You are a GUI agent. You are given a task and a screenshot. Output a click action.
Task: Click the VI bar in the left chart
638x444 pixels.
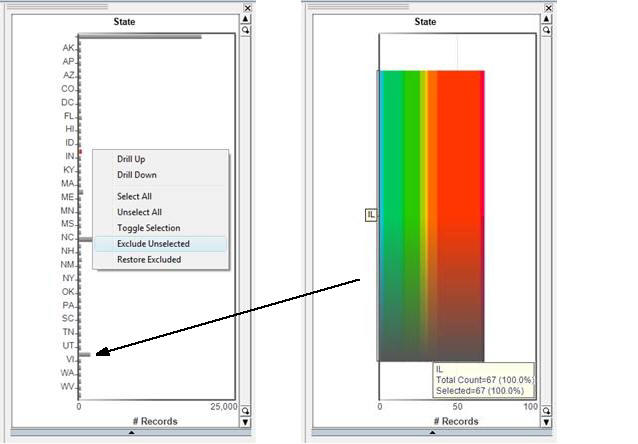pos(85,354)
